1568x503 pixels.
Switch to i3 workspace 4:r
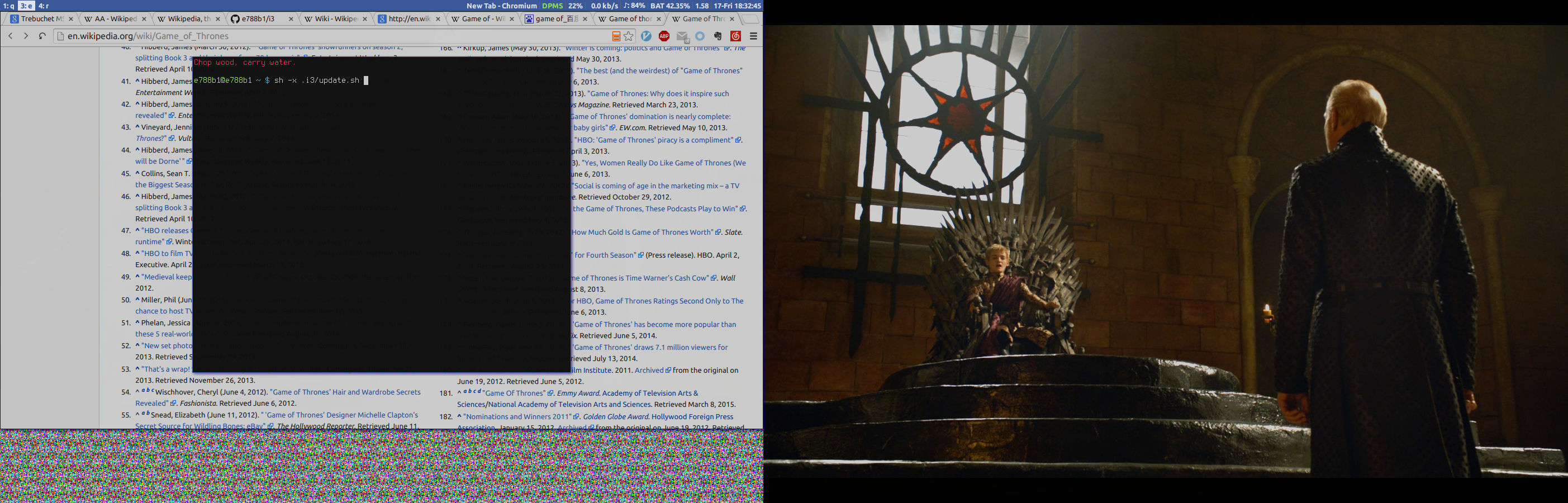[x=44, y=6]
